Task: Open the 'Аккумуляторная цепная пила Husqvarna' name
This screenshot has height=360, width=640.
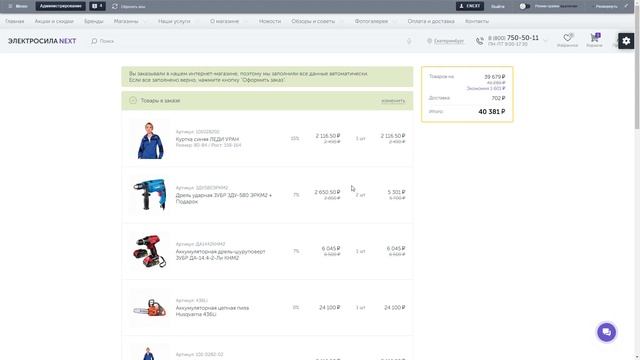Action: 212,311
